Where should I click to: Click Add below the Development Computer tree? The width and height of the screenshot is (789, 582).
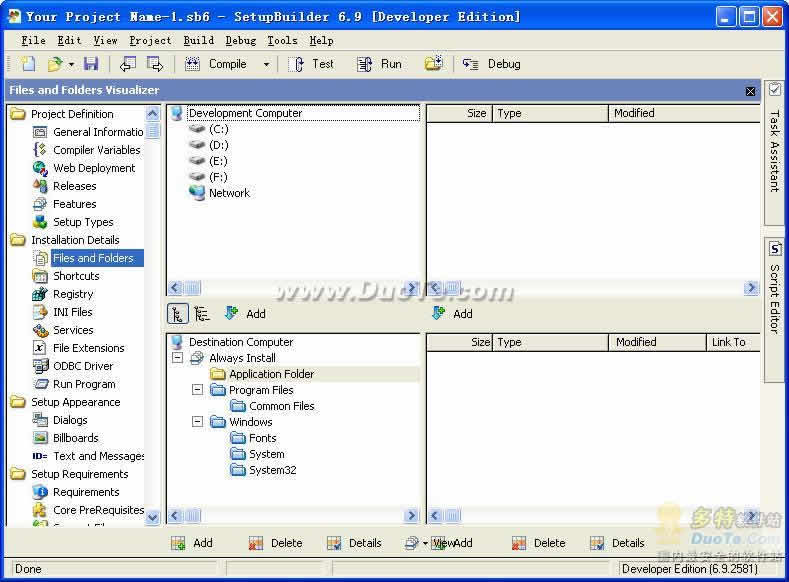[246, 314]
